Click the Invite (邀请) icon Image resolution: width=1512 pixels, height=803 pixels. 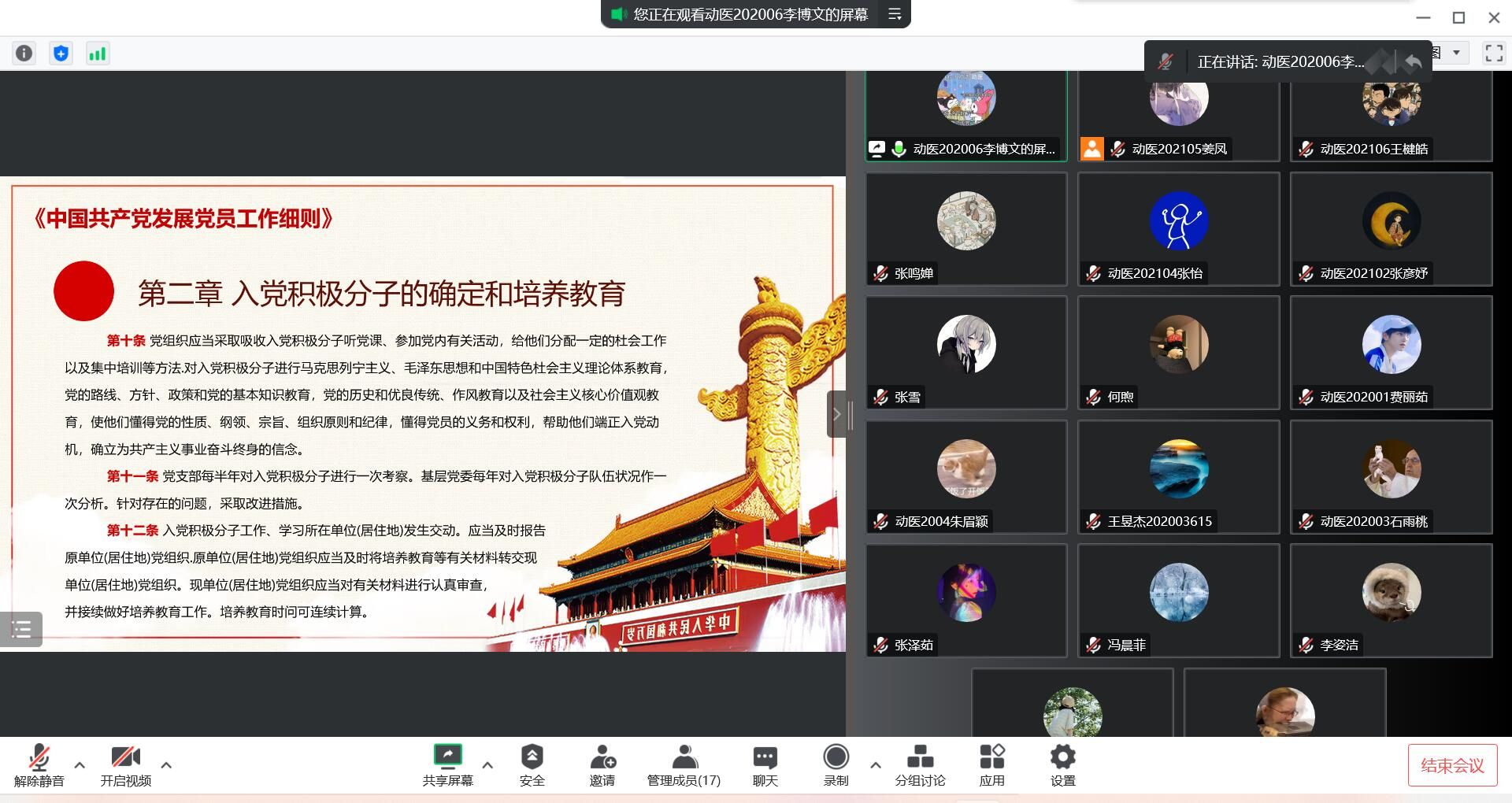click(602, 764)
